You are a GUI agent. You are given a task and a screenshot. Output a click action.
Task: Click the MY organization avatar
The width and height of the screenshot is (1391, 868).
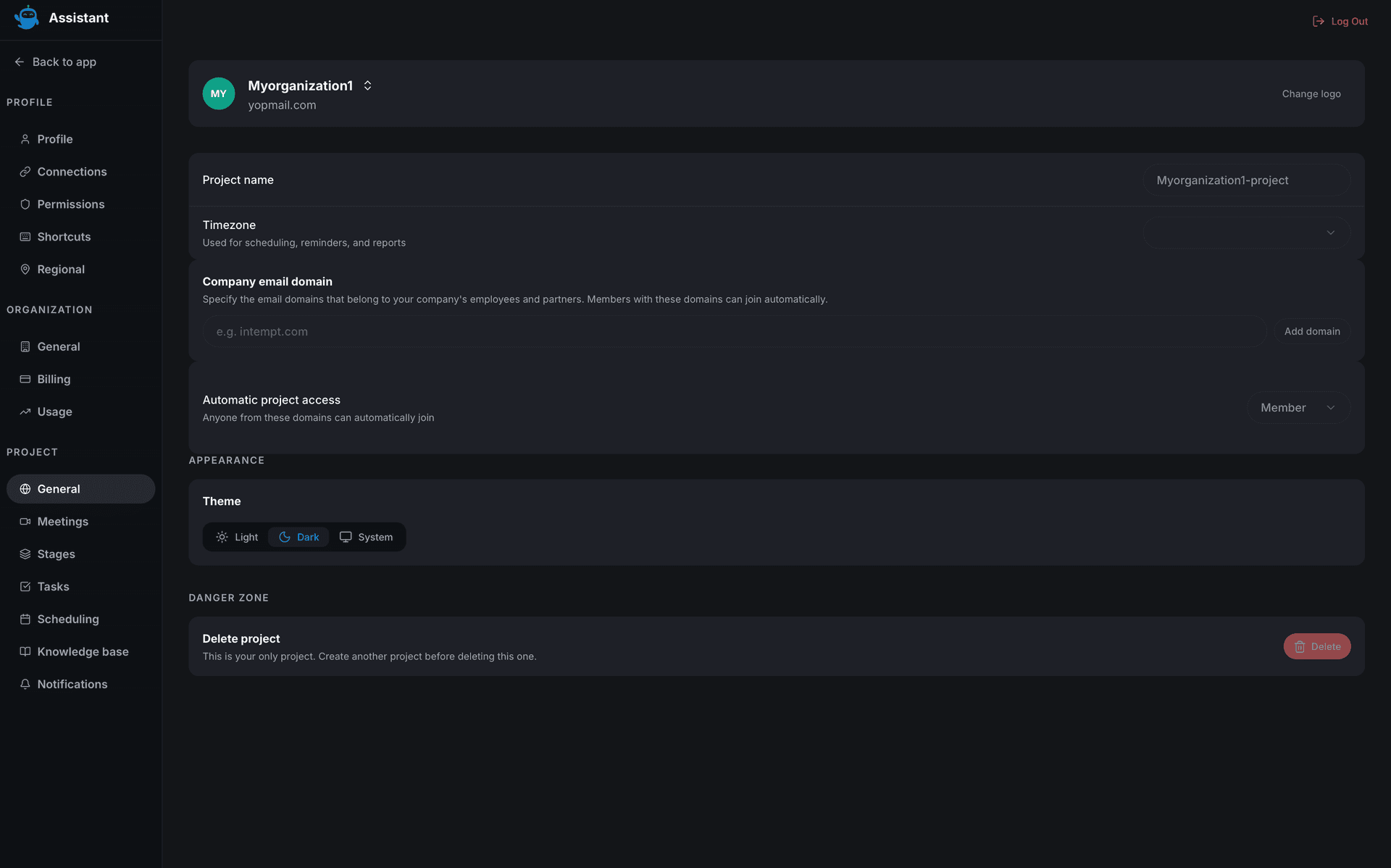pos(219,93)
